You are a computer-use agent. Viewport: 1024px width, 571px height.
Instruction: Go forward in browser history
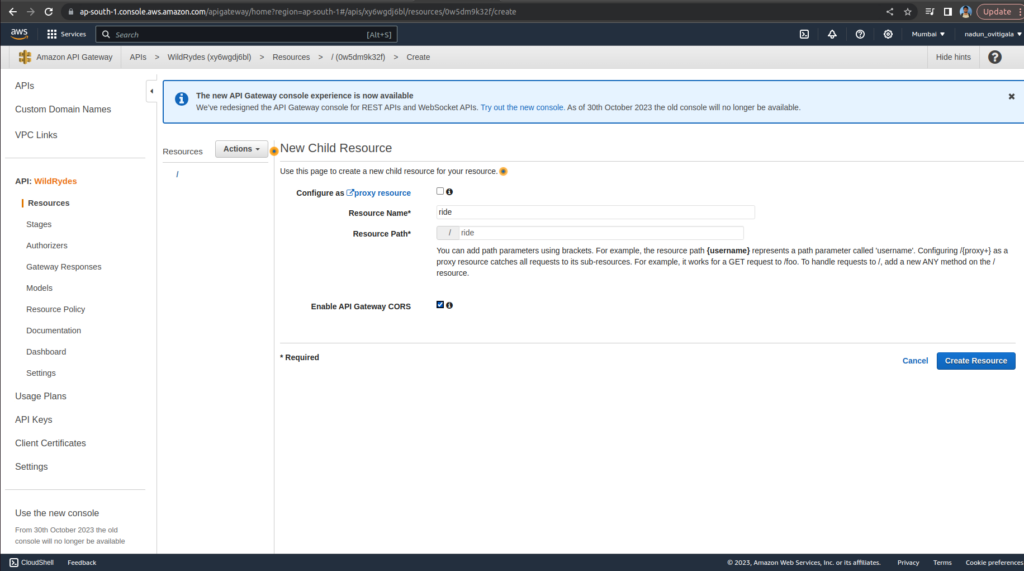point(30,12)
